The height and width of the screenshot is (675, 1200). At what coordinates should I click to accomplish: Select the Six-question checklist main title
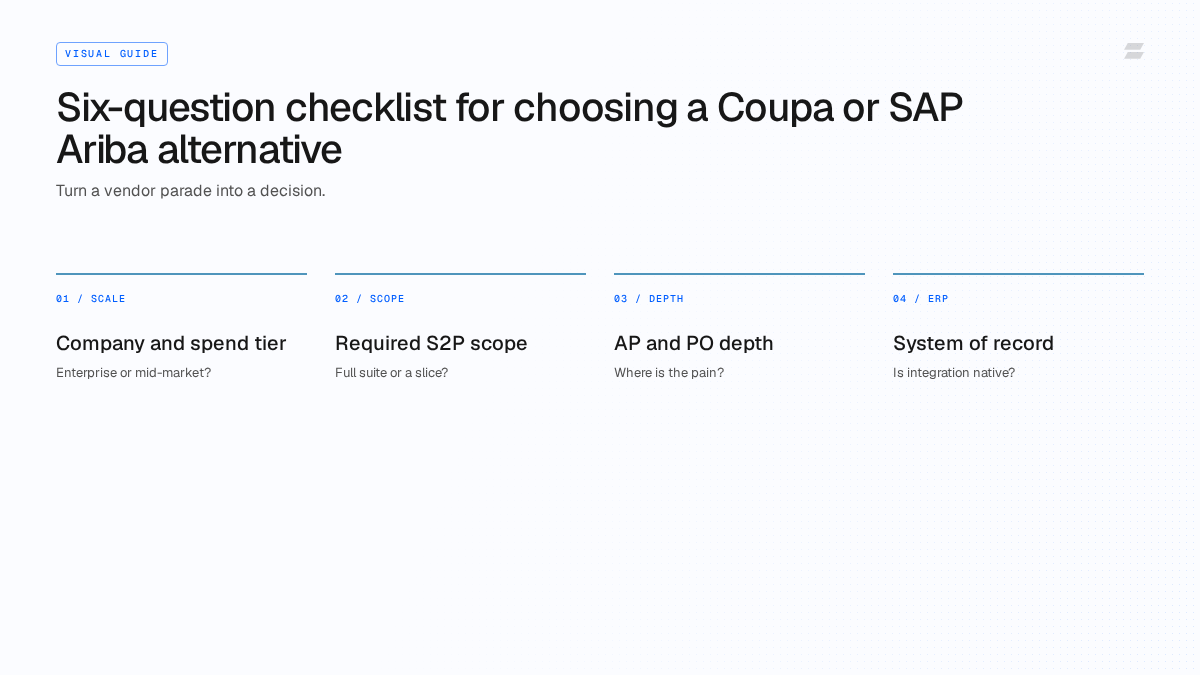[x=509, y=128]
